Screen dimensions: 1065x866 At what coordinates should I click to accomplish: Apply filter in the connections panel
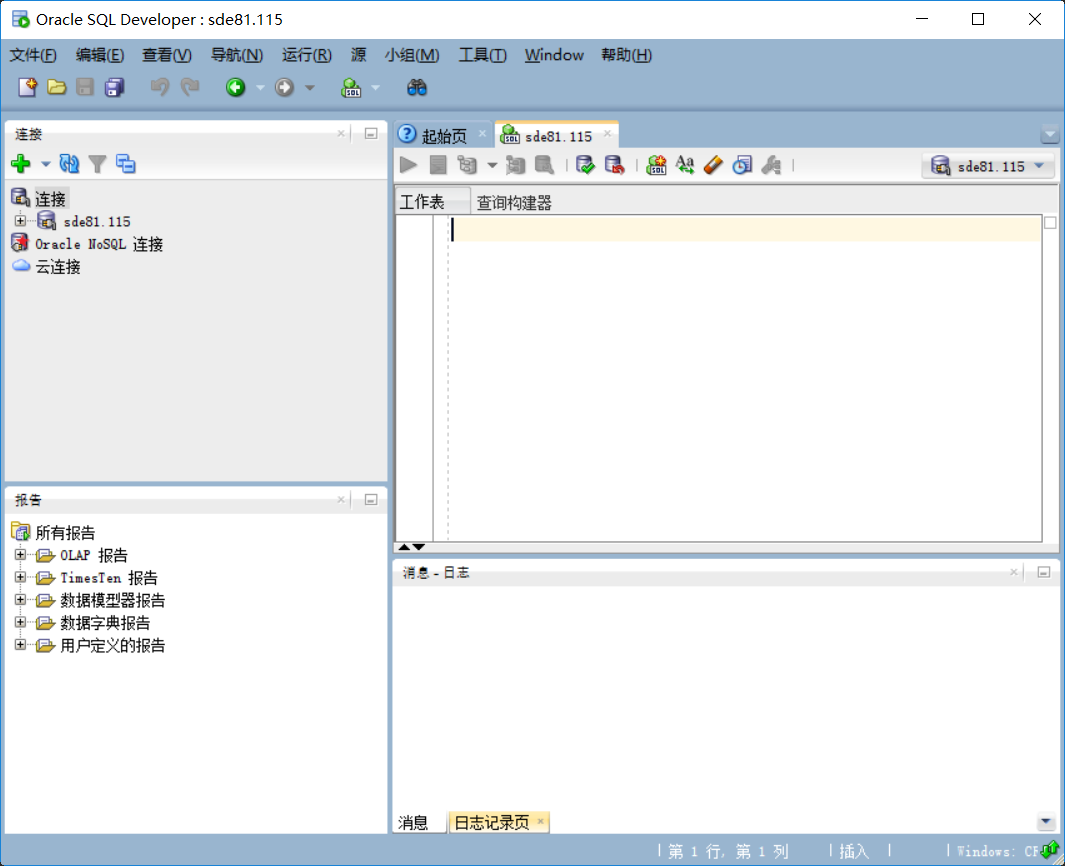[97, 164]
